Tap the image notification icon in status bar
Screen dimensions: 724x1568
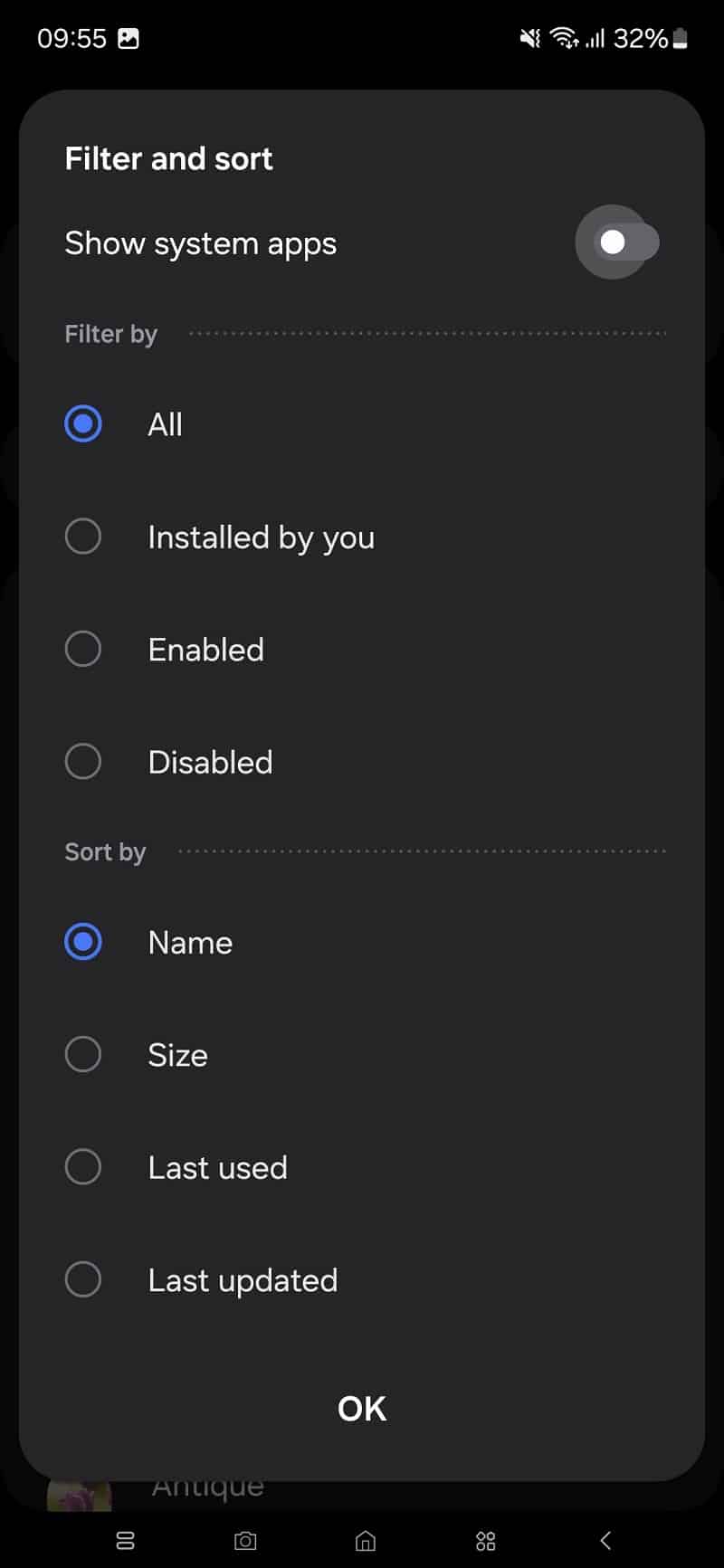(x=129, y=38)
